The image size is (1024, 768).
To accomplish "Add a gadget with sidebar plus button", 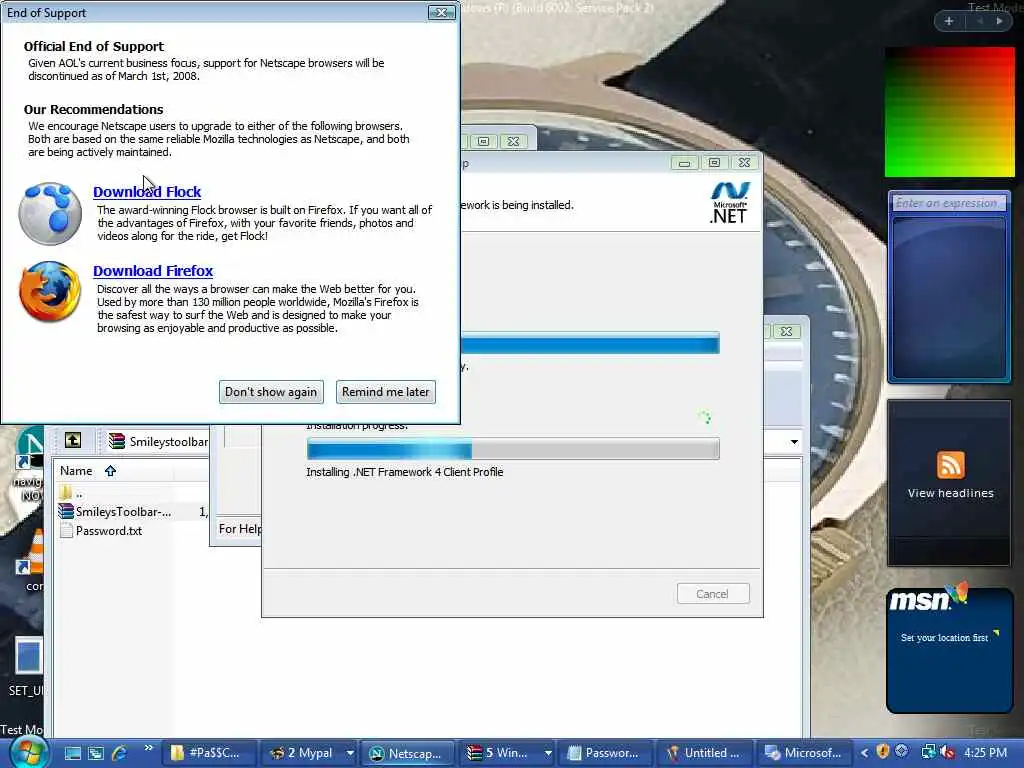I will click(949, 21).
